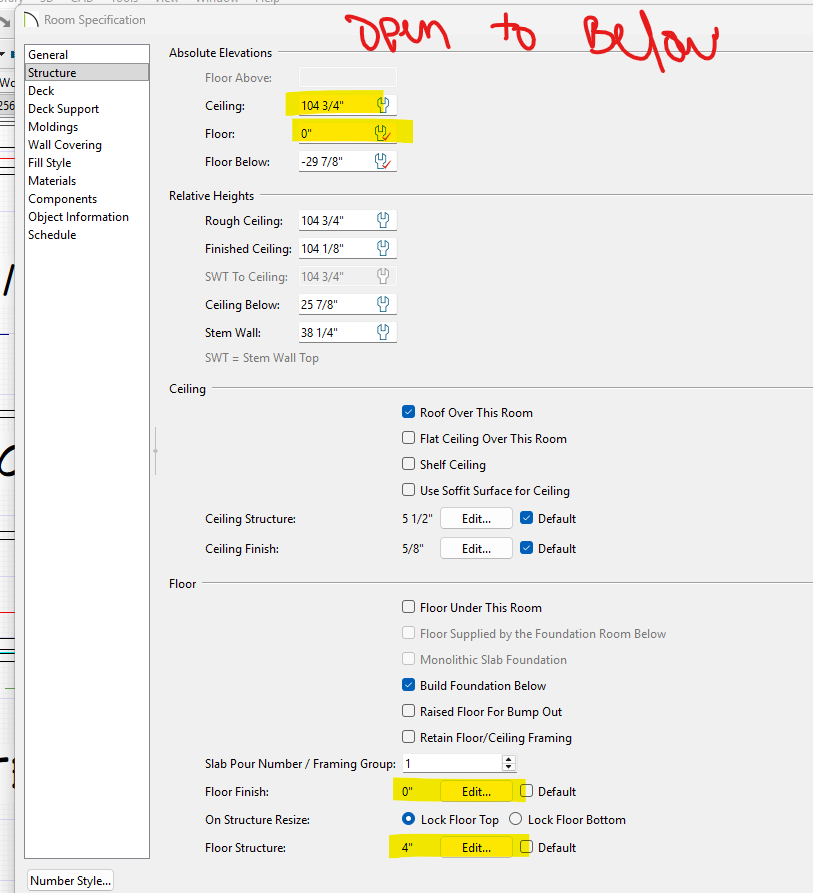Click wrench icon next to Stem Wall
Image resolution: width=813 pixels, height=893 pixels.
pyautogui.click(x=382, y=332)
